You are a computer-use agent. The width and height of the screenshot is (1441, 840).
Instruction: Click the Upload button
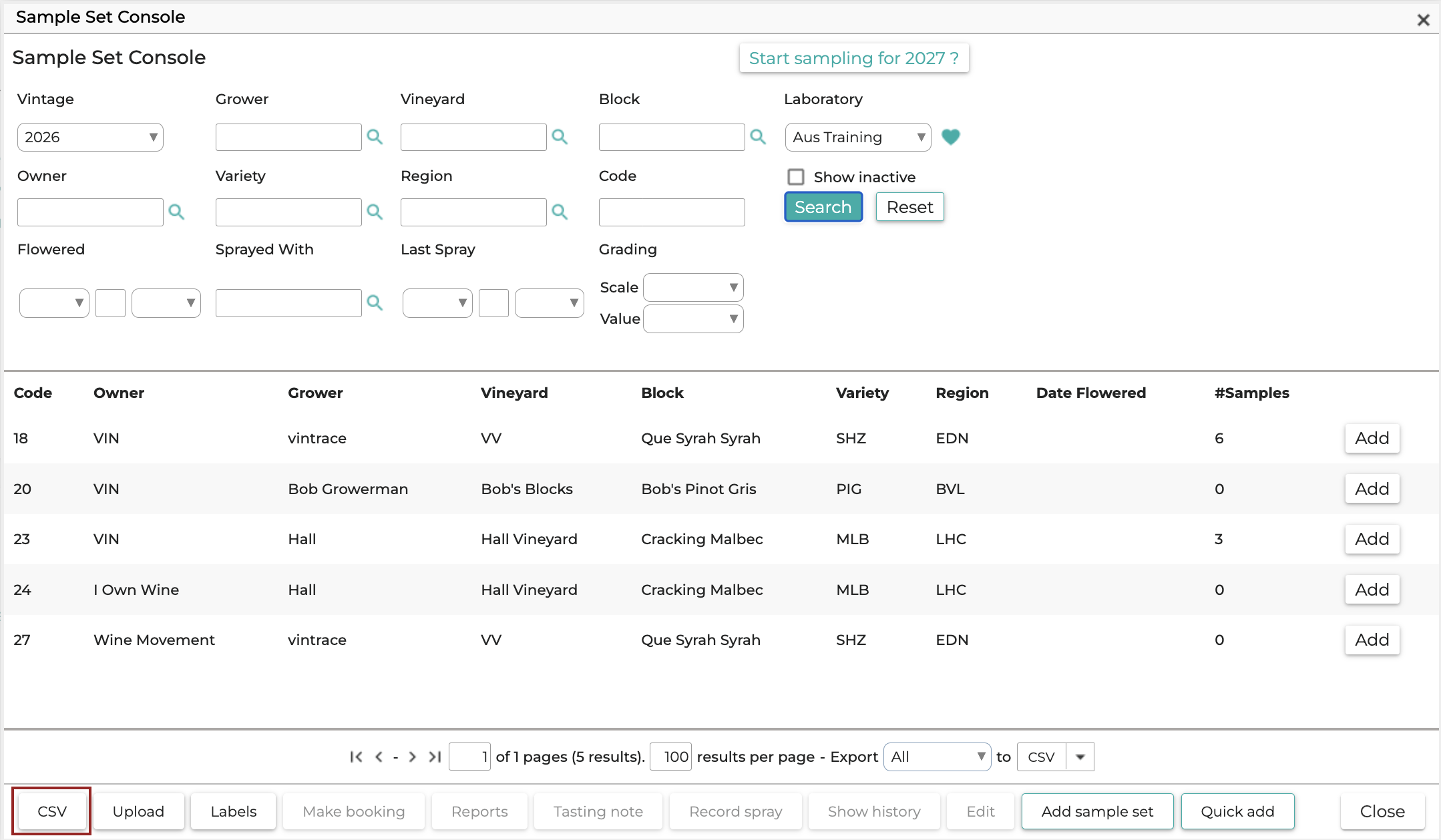coord(138,811)
